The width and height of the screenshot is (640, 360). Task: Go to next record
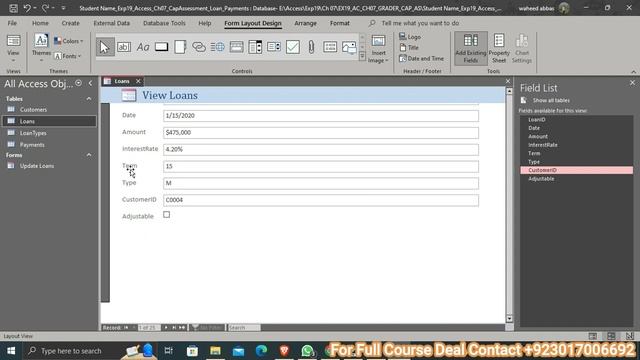coord(166,327)
